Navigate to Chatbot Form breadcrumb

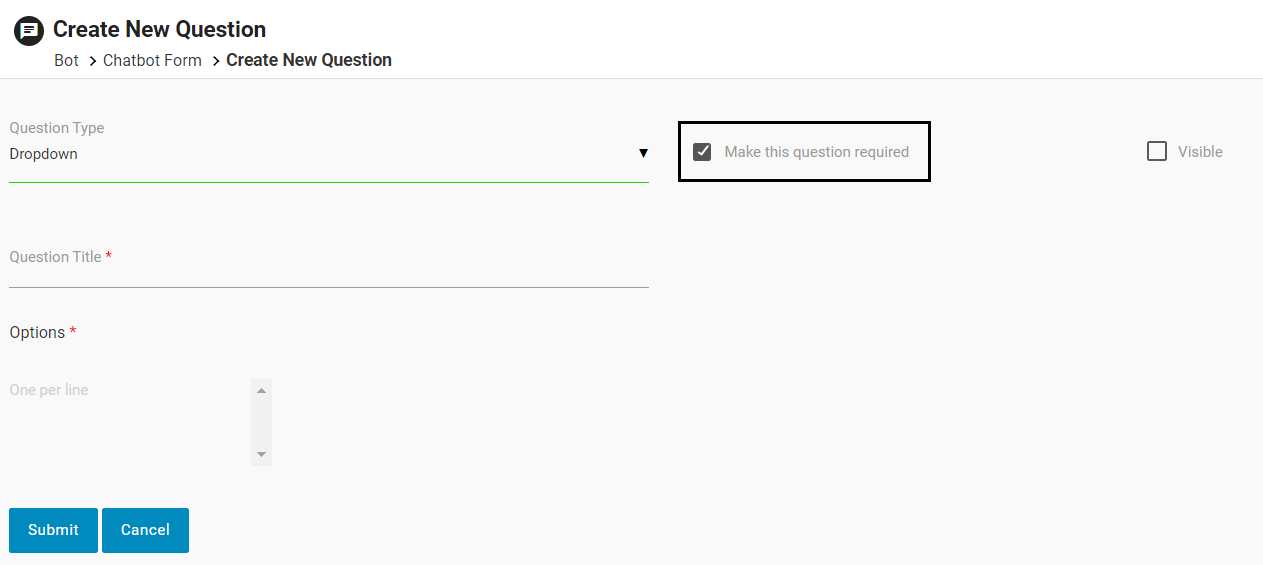point(152,61)
